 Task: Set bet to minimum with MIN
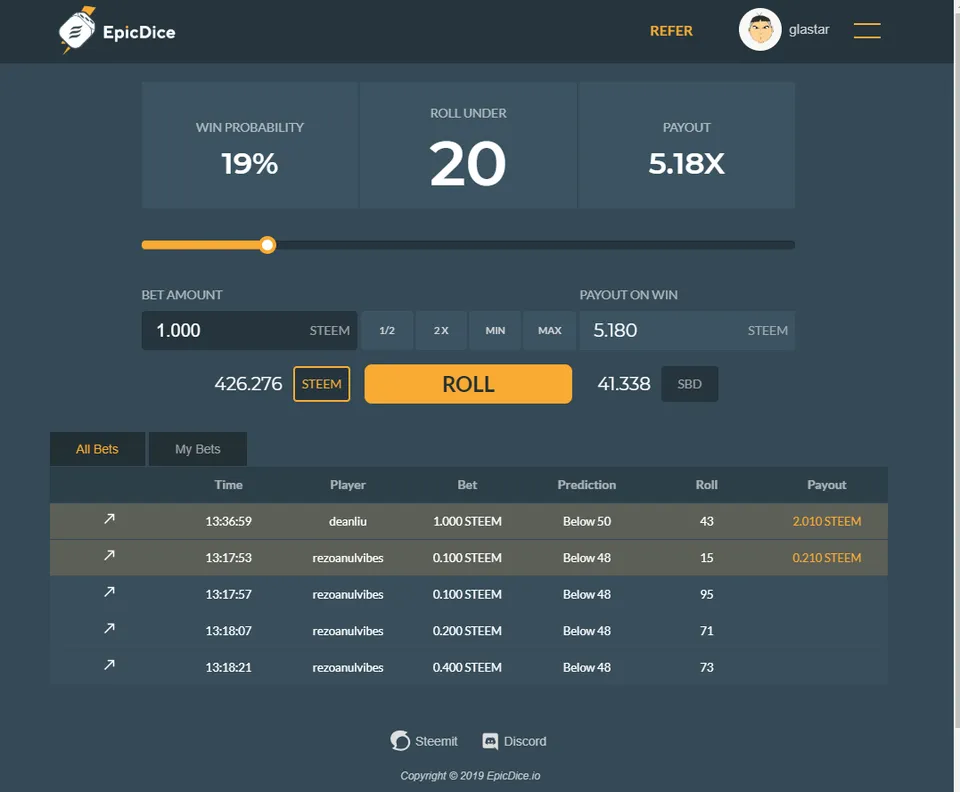[x=495, y=331]
